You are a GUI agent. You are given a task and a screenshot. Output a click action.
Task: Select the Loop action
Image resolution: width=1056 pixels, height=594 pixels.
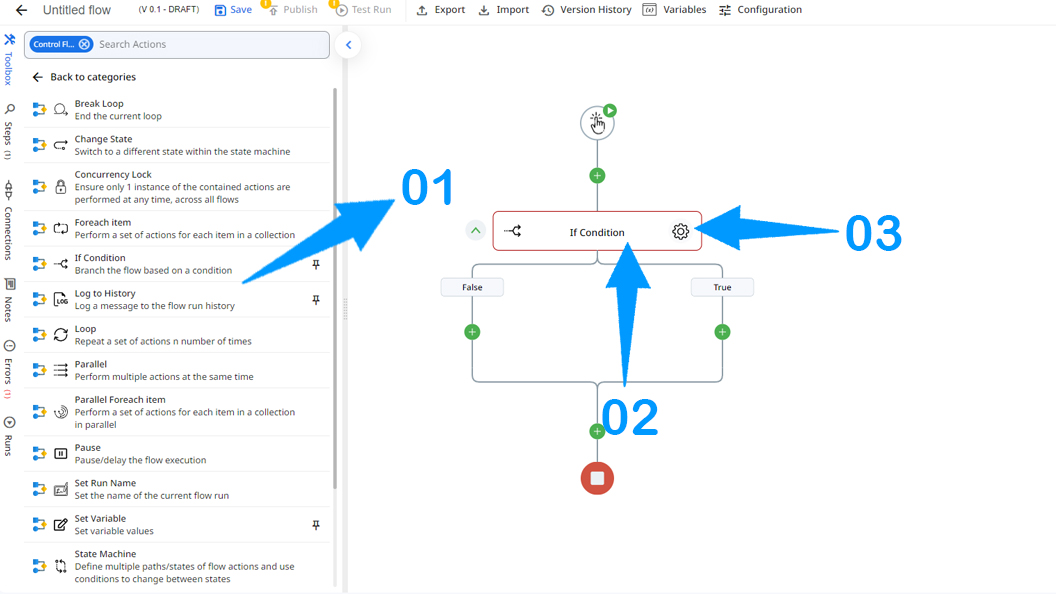point(178,335)
